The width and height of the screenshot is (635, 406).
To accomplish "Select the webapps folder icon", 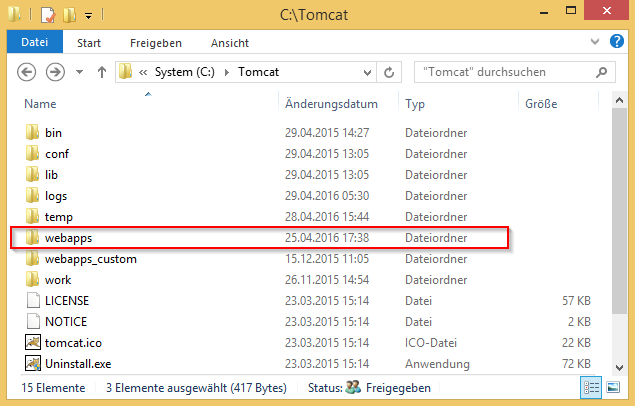I will point(32,238).
